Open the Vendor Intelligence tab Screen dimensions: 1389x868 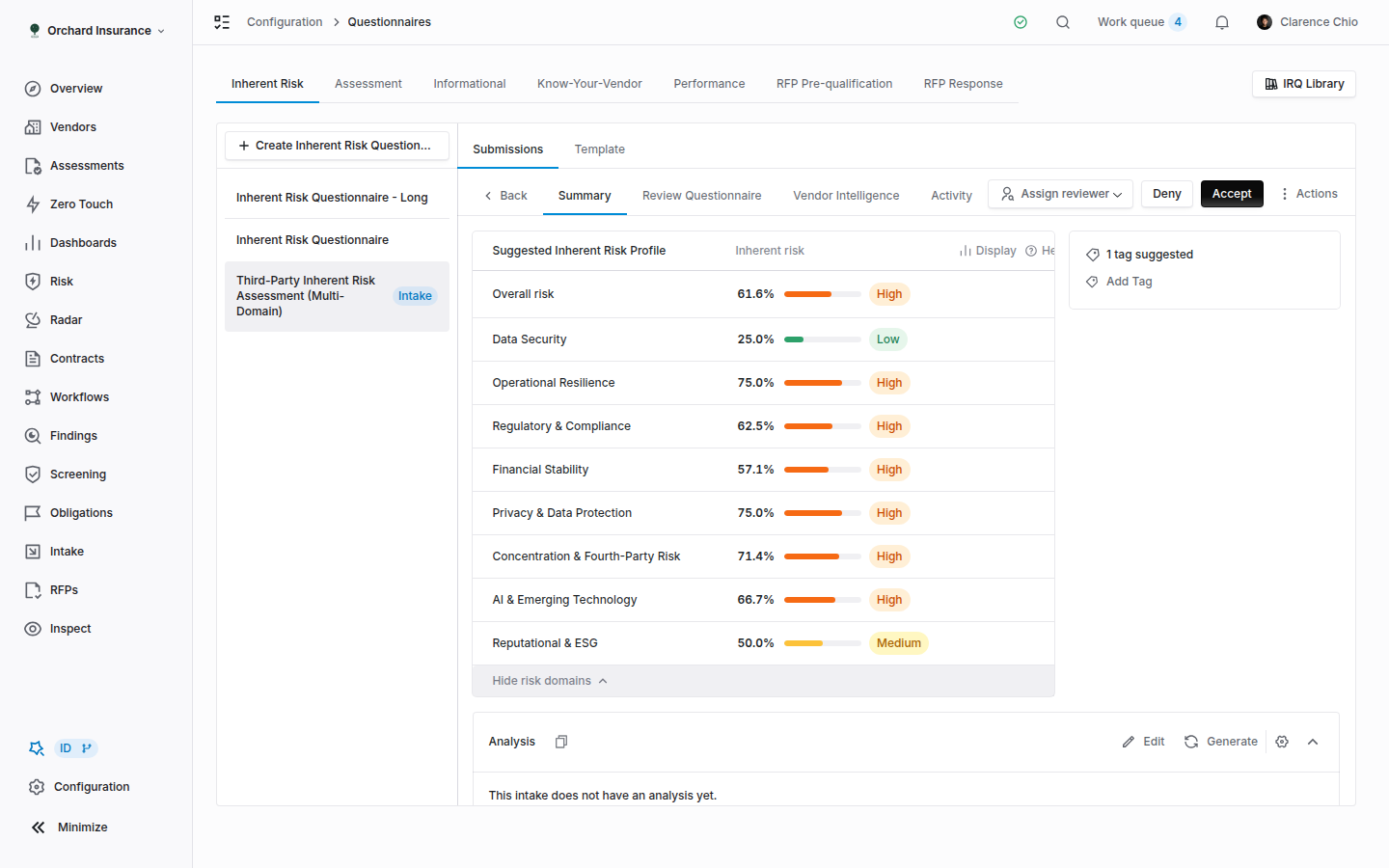coord(846,196)
